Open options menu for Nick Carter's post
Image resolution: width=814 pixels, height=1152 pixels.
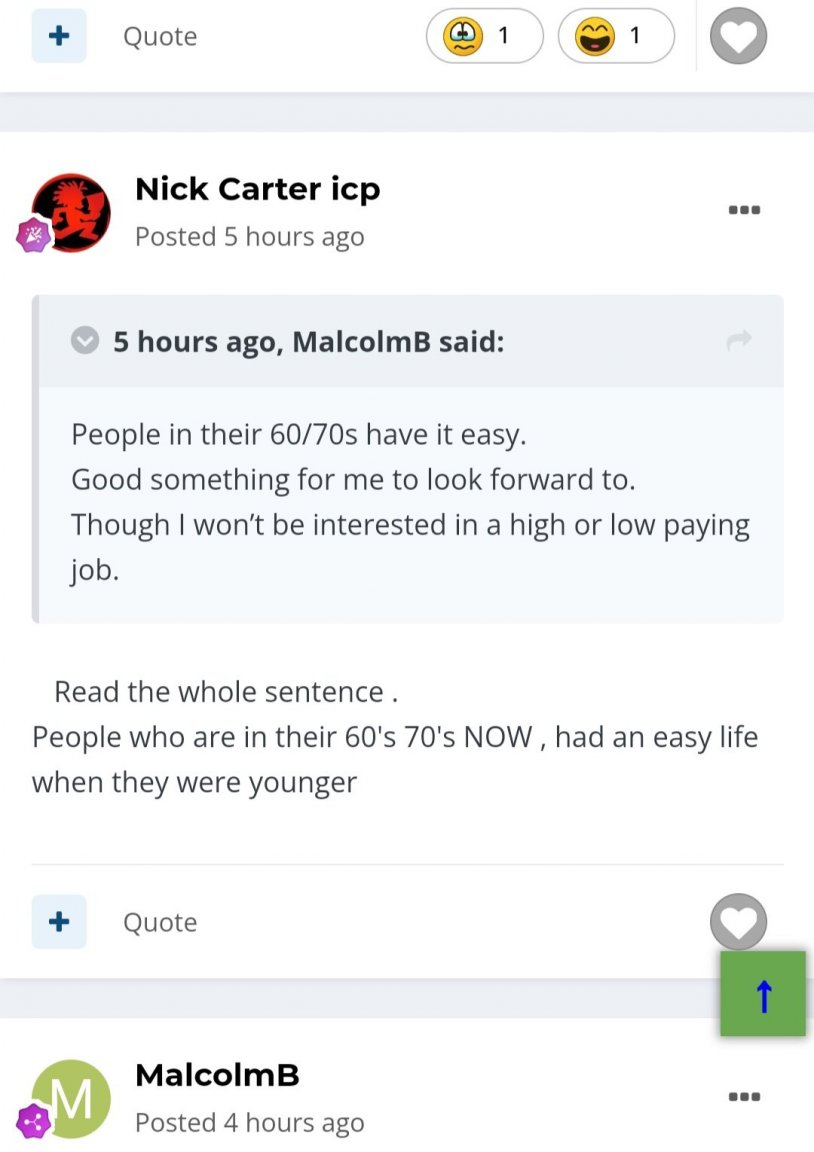point(745,210)
